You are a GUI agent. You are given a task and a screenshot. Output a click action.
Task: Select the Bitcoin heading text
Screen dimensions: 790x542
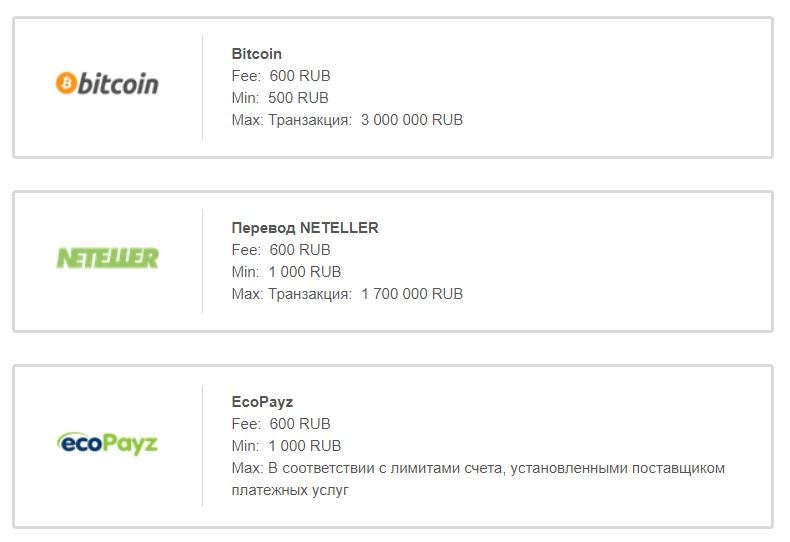point(257,54)
